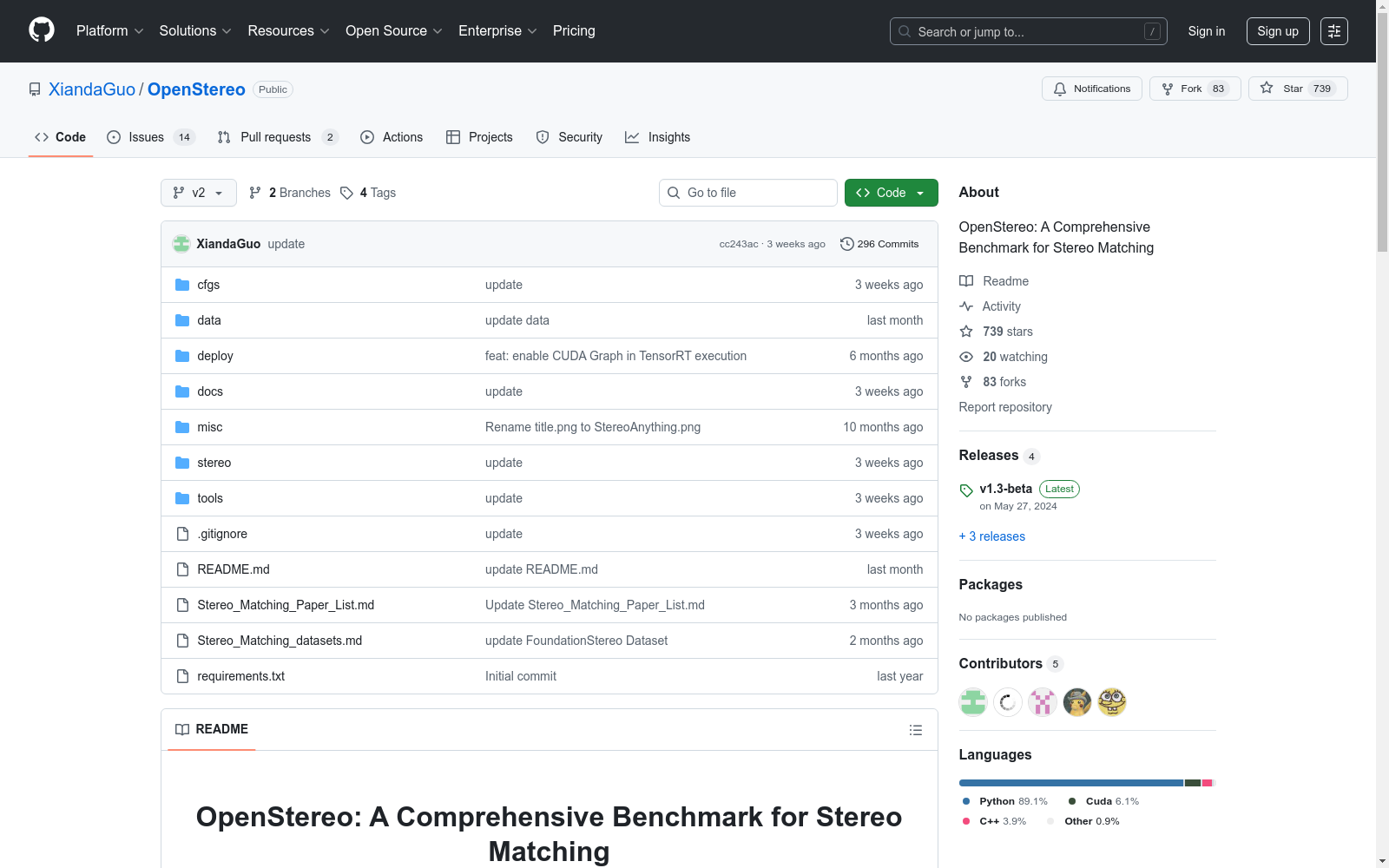Click the Sign in link
1389x868 pixels.
(x=1207, y=31)
